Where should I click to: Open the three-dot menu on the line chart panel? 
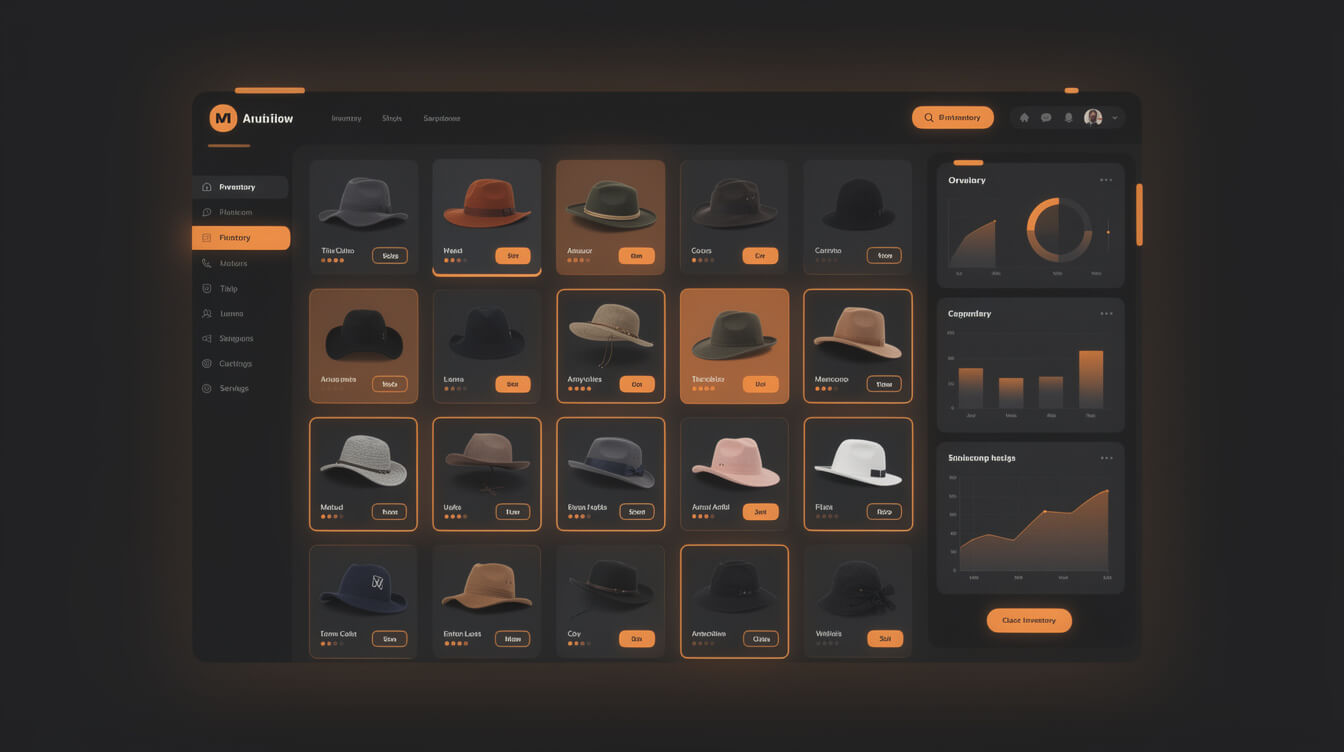tap(1105, 458)
